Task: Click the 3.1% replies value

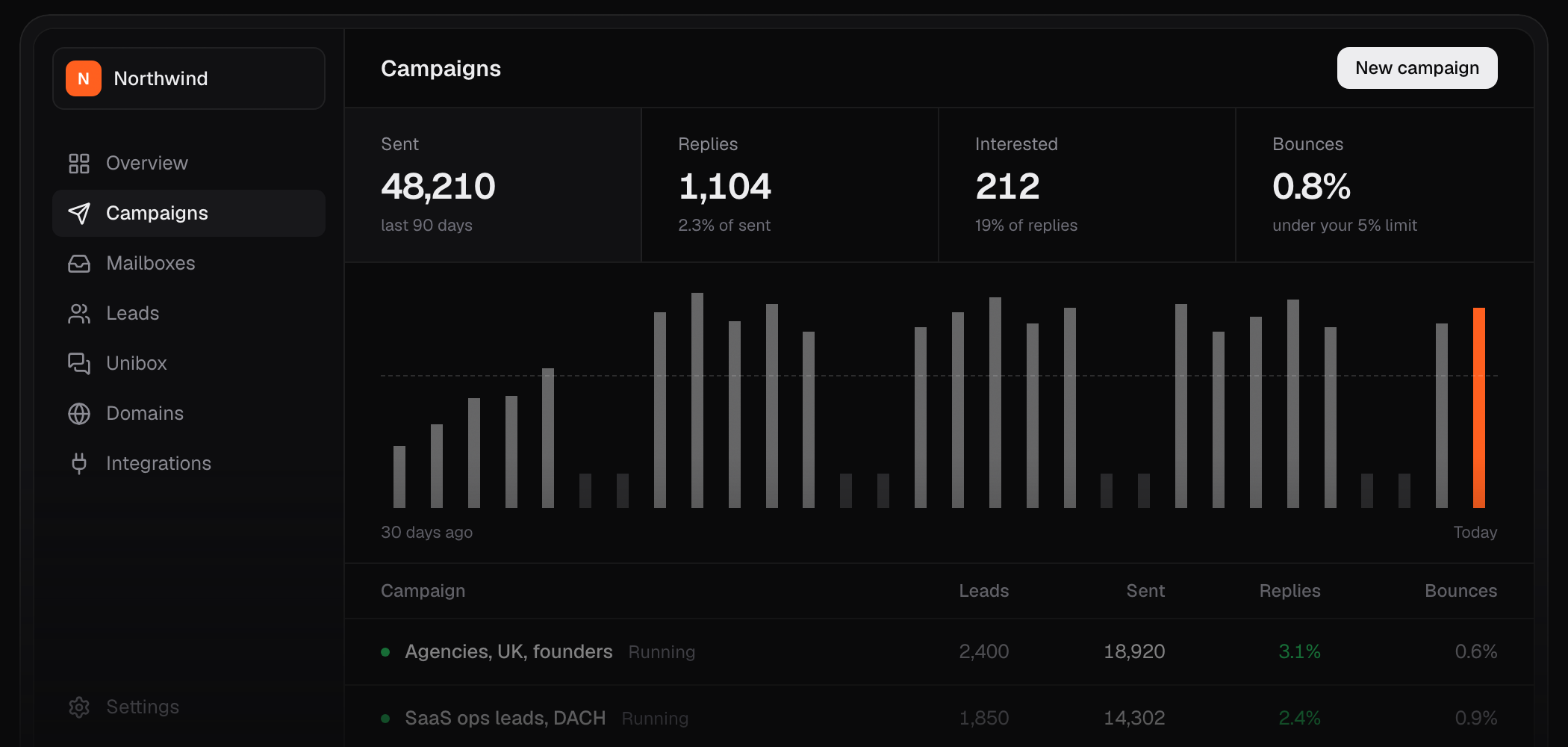Action: click(x=1299, y=651)
